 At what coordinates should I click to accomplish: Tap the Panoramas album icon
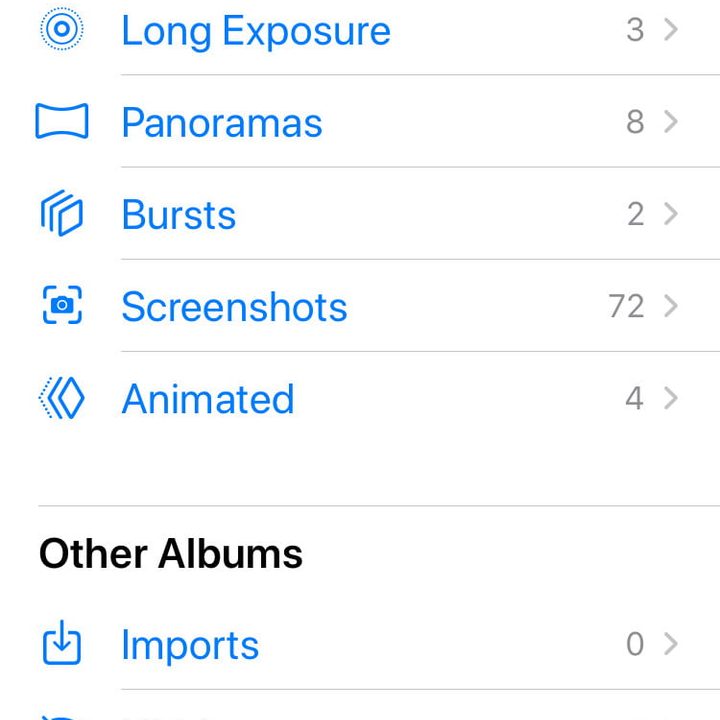click(62, 122)
